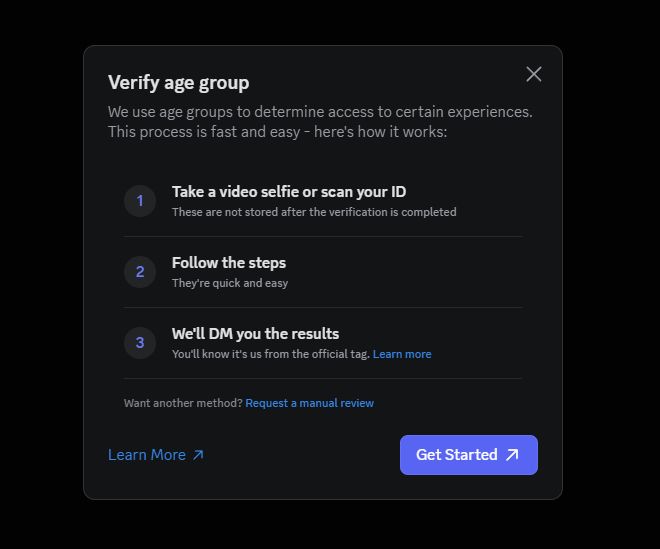Request a manual review
This screenshot has height=549, width=660.
click(x=309, y=403)
